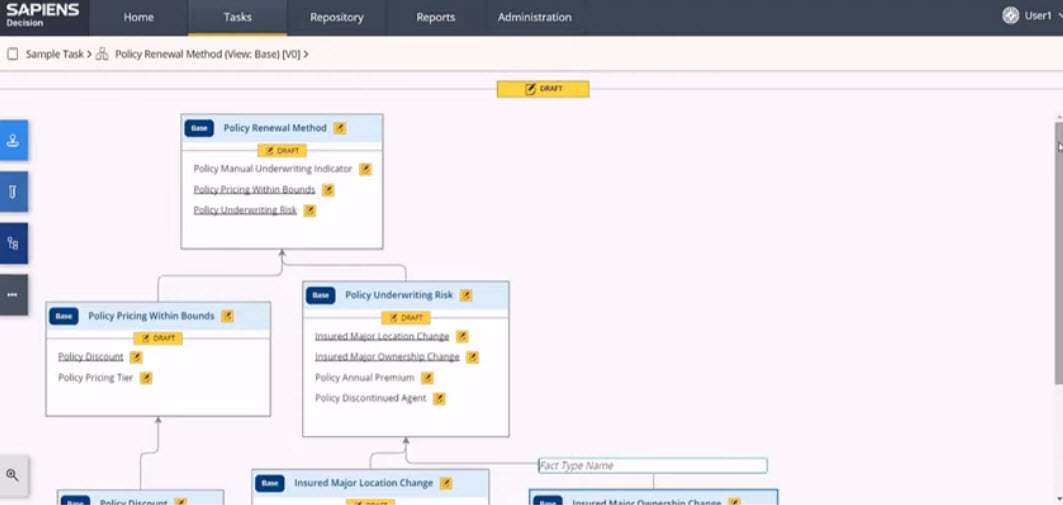The image size is (1063, 505).
Task: Click the zoom magnifier button
Action: click(13, 475)
